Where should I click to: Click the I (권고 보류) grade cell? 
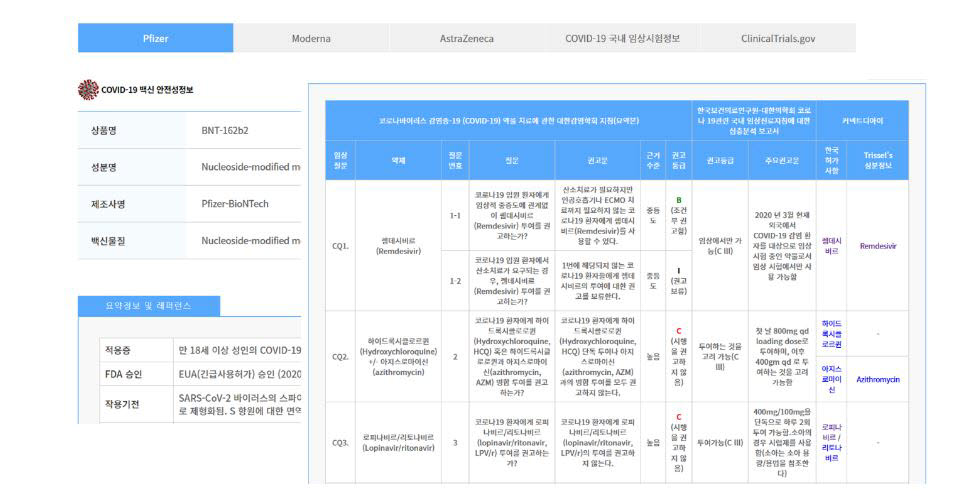(x=678, y=281)
